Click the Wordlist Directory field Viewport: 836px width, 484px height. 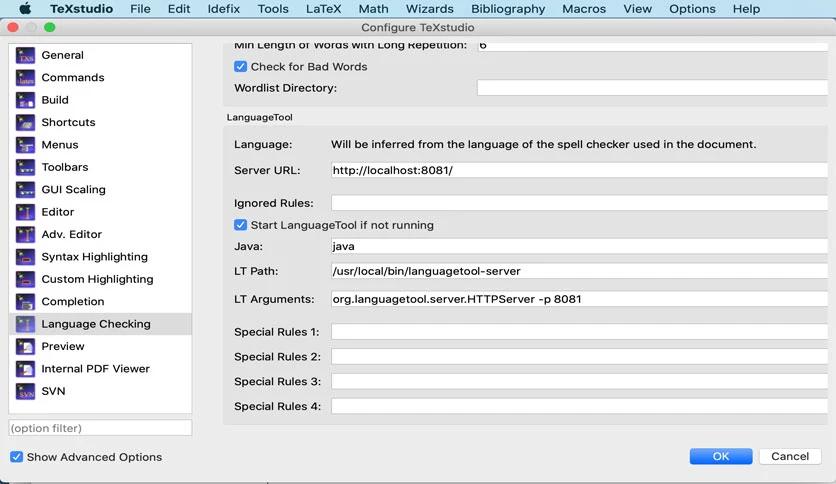click(x=652, y=88)
